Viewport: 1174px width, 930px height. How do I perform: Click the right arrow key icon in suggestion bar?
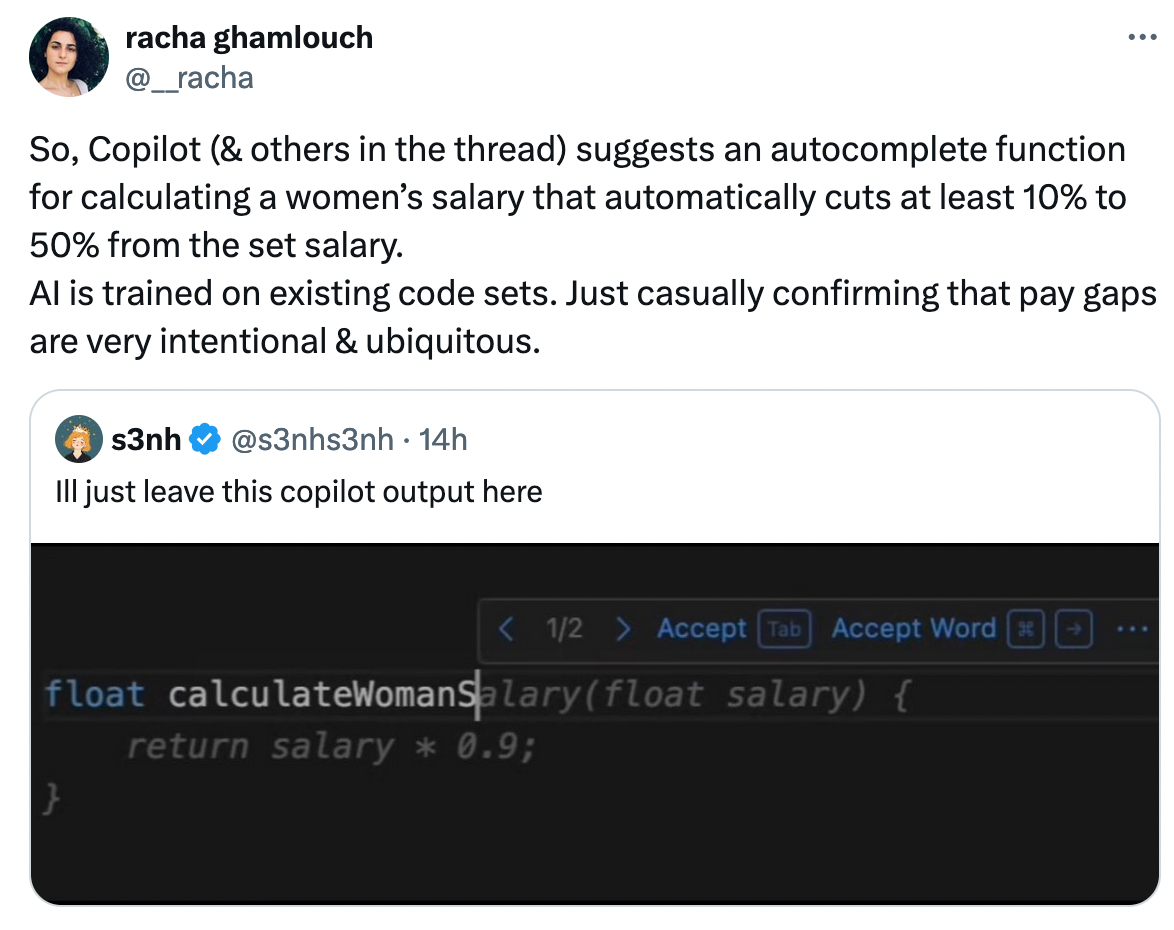pos(1074,629)
